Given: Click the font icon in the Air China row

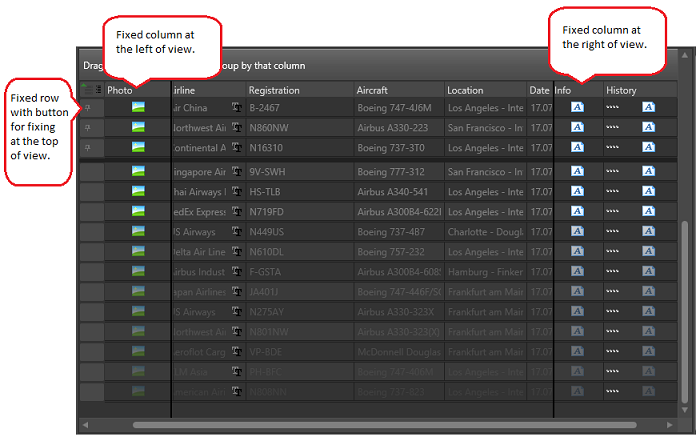Looking at the screenshot, I should (237, 108).
